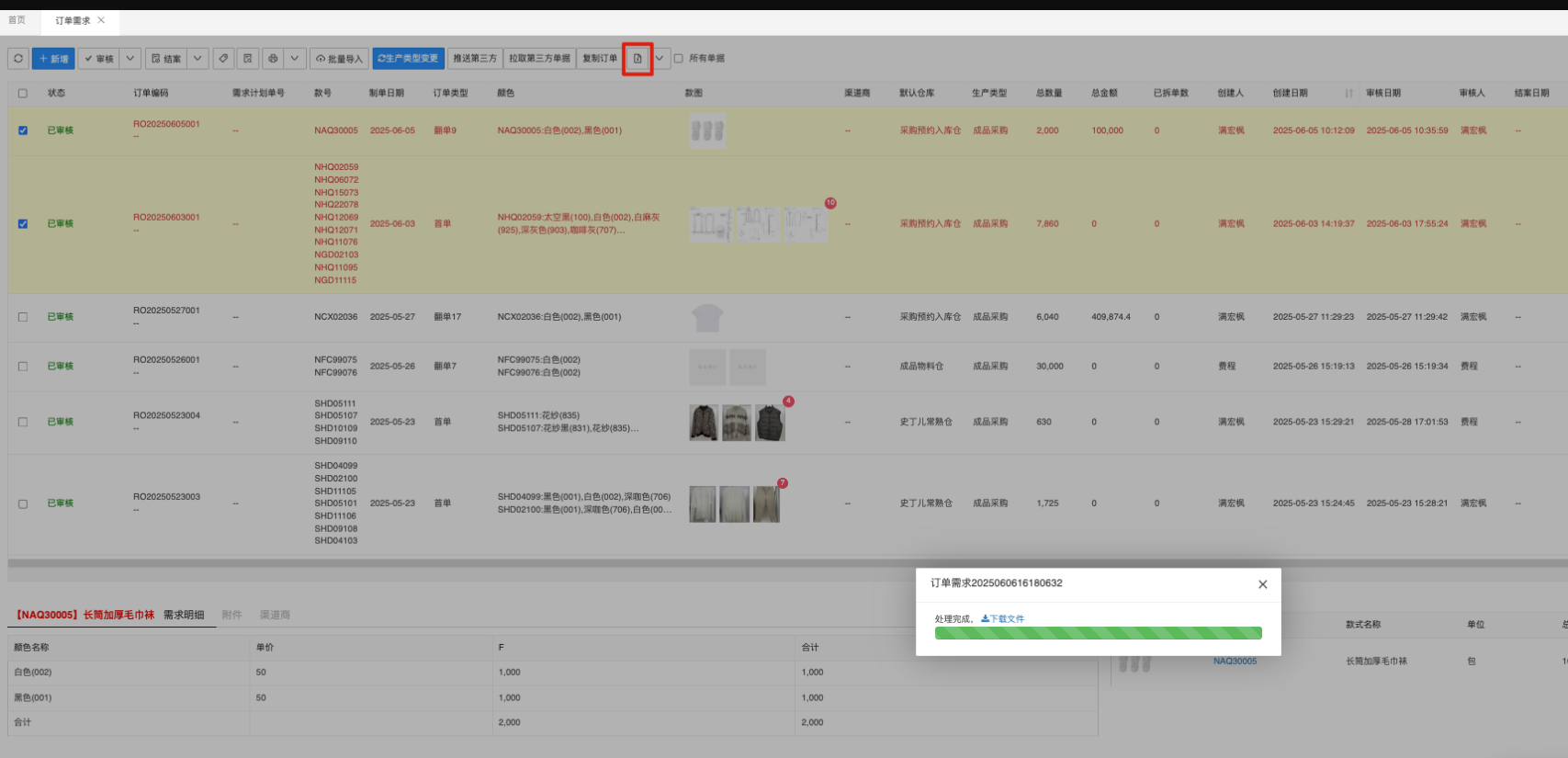Click the 下载文件 link
Viewport: 1568px width, 758px height.
click(1003, 619)
